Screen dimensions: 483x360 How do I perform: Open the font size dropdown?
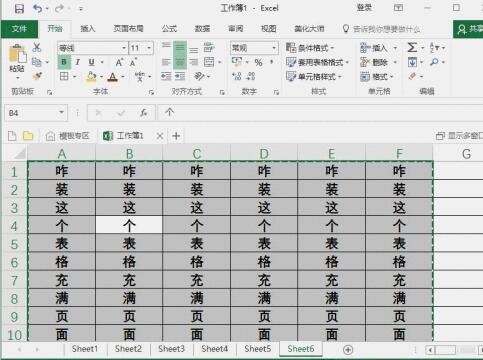click(149, 48)
